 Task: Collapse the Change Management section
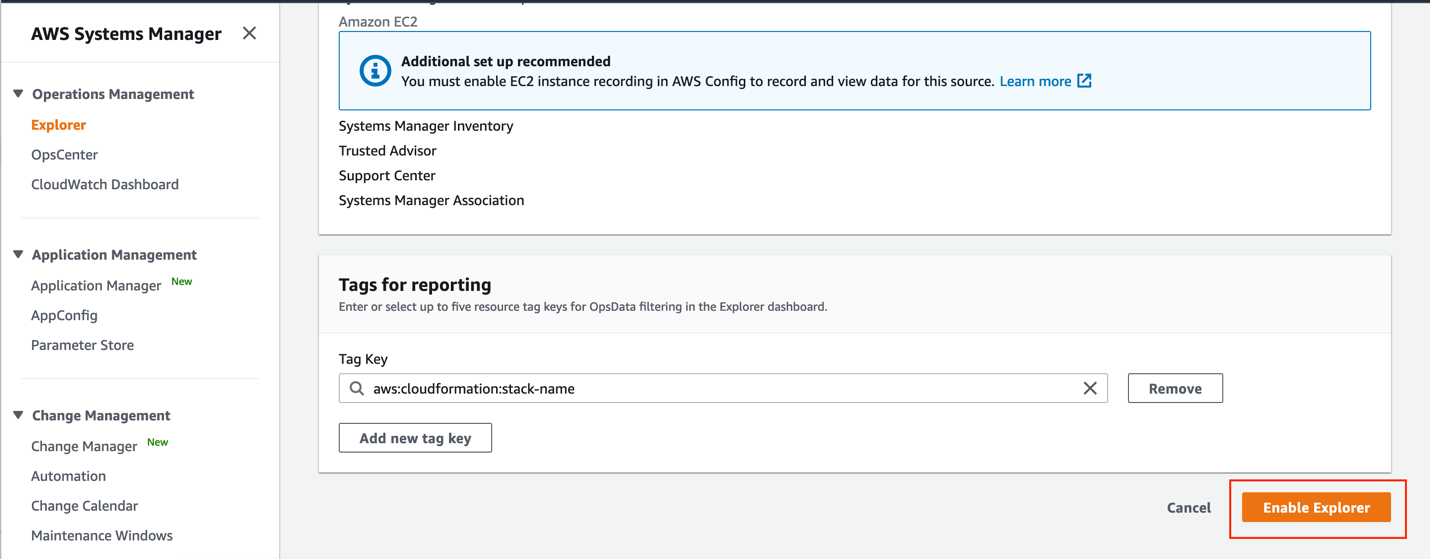18,415
